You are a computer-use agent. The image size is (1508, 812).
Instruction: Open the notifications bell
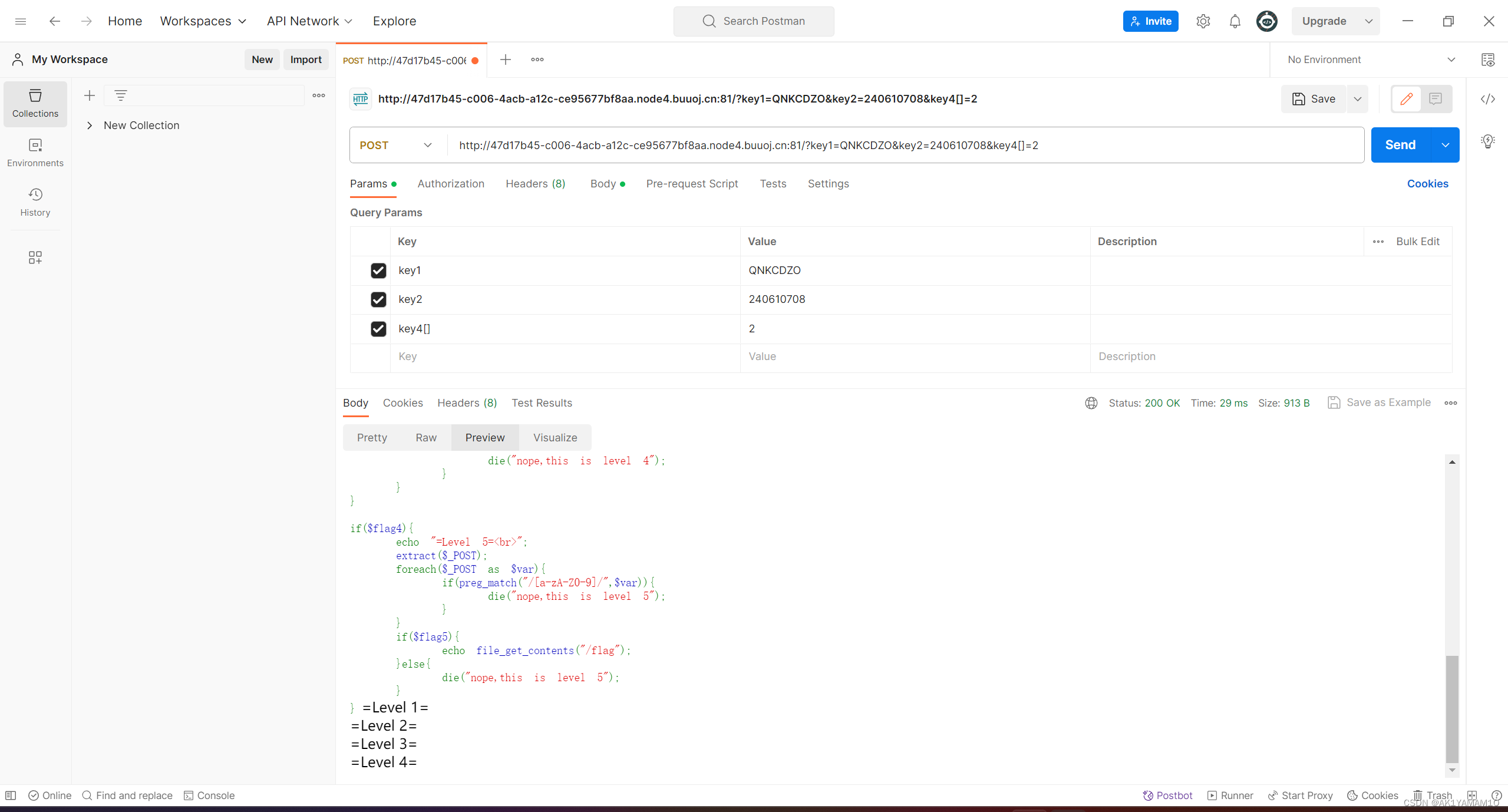coord(1235,21)
